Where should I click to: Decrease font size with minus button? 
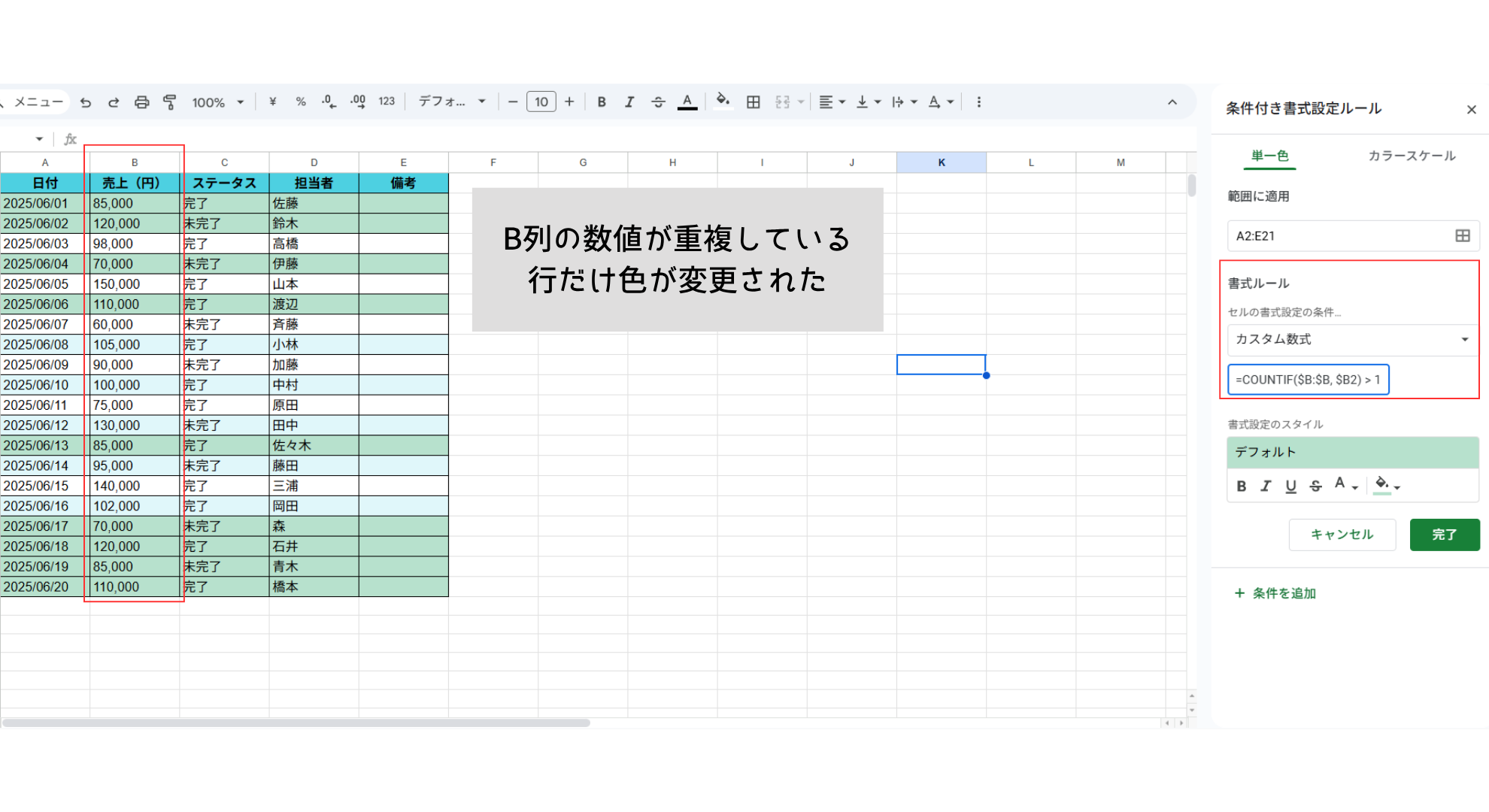pyautogui.click(x=513, y=101)
